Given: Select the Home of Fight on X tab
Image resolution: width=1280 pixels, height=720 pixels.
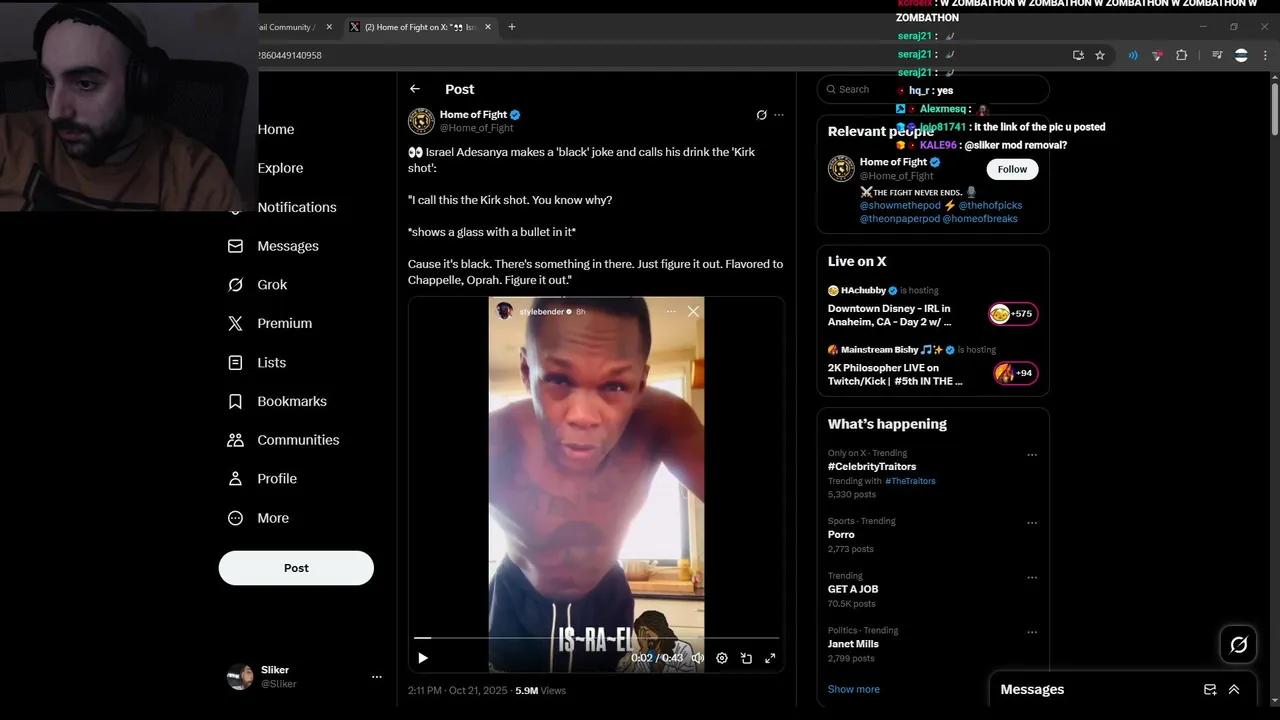Looking at the screenshot, I should 418,27.
